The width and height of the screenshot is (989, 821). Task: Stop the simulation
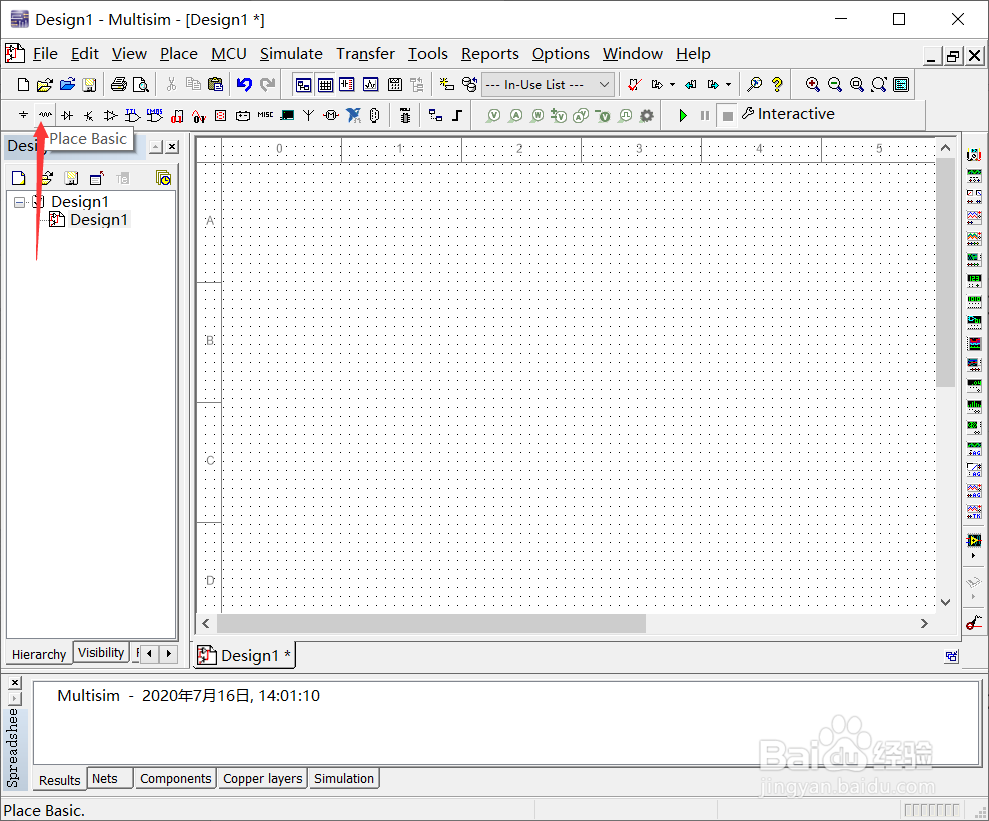pos(727,115)
